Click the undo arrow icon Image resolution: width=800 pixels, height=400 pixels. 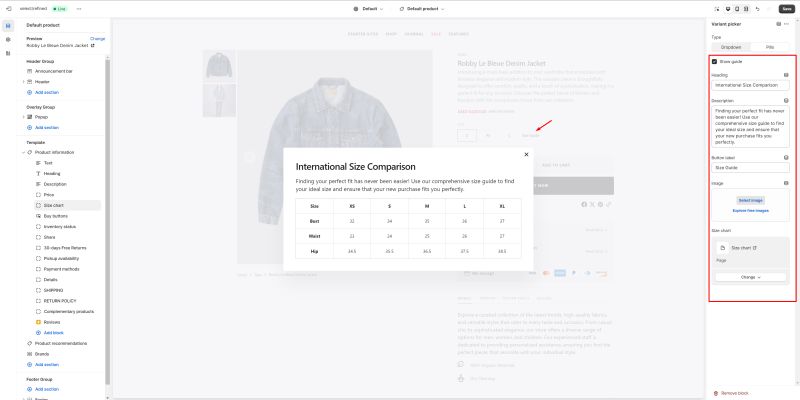point(758,9)
